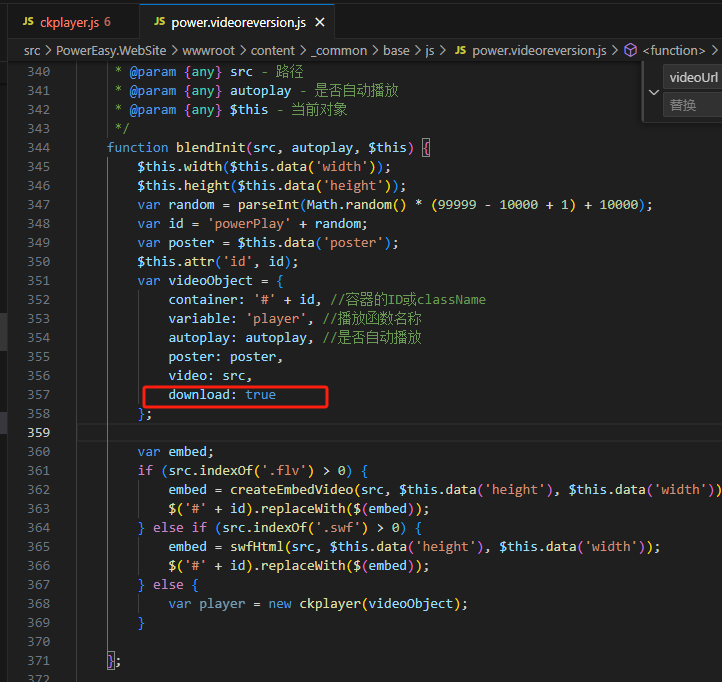Toggle replace mode chevron in find widget
This screenshot has width=722, height=682.
coord(653,91)
